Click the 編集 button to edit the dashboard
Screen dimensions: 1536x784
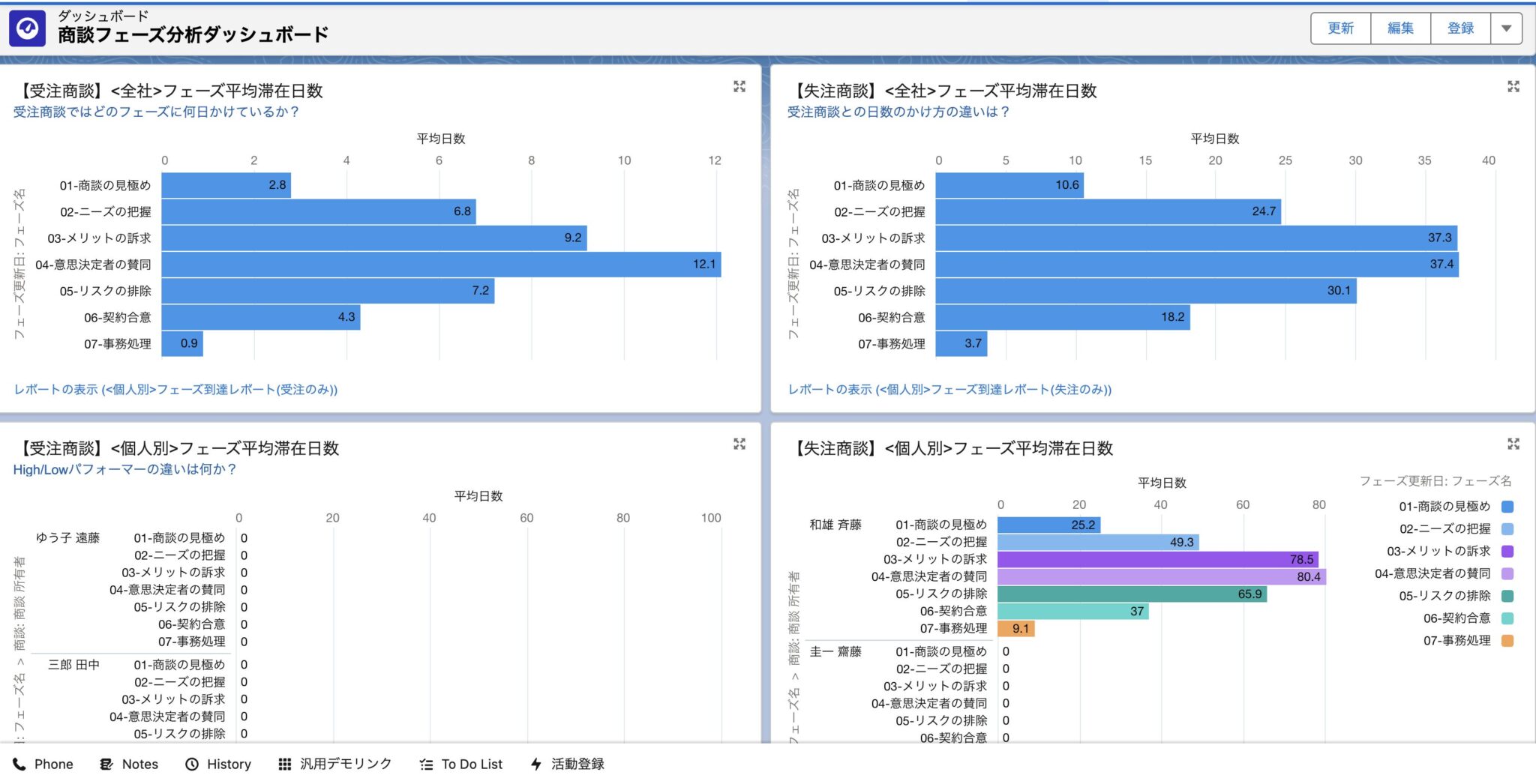point(1400,28)
